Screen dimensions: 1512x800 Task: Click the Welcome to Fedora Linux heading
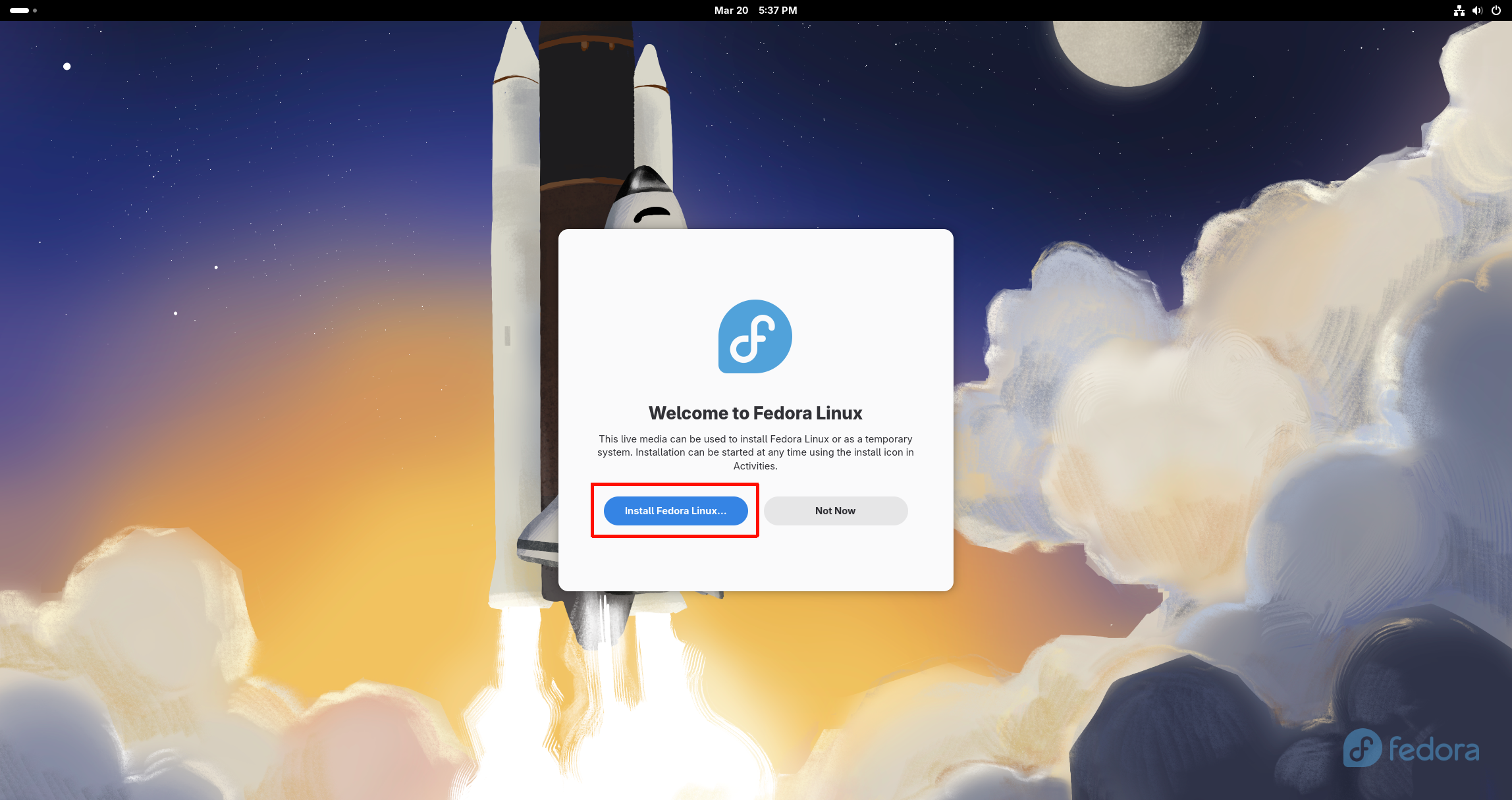[755, 413]
